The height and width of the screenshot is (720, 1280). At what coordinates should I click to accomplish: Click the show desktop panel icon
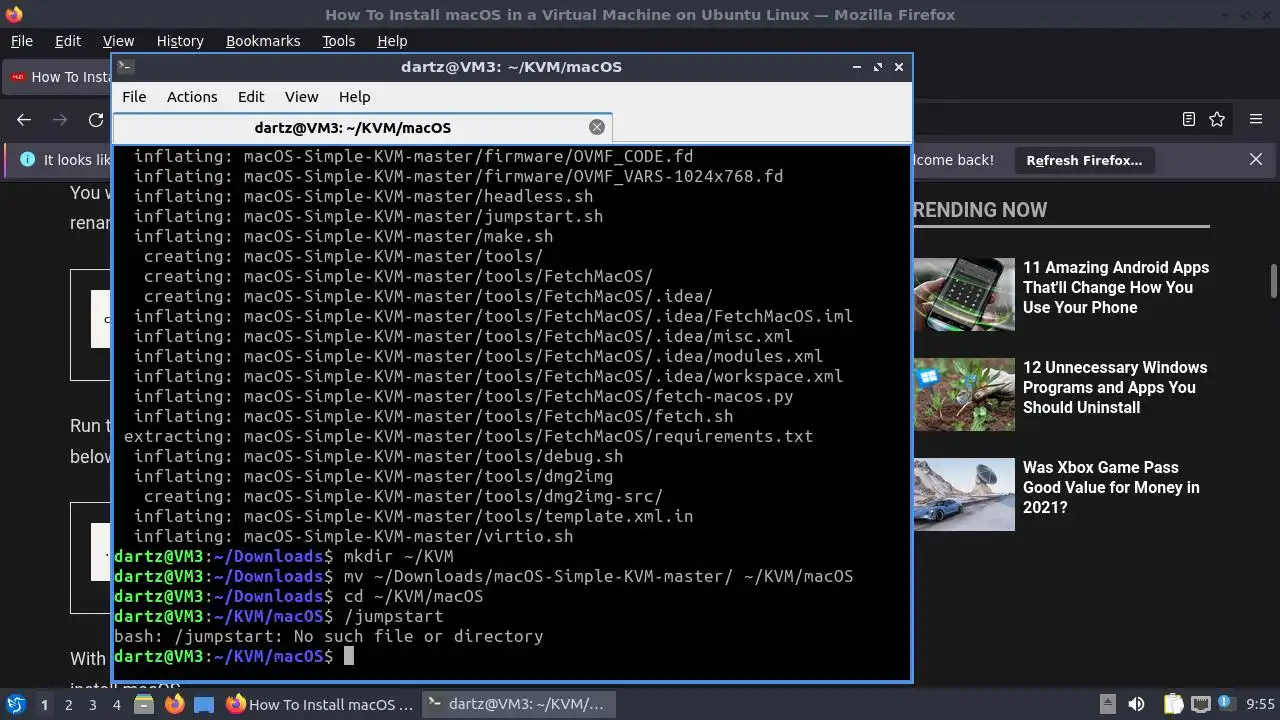coord(204,705)
